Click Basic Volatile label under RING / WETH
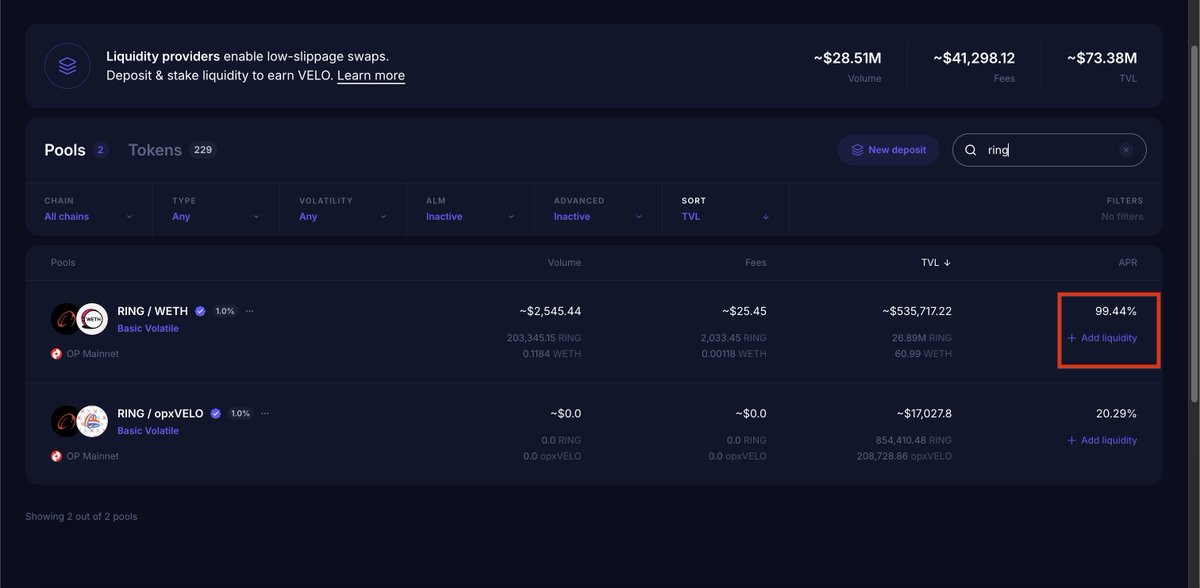 point(148,328)
